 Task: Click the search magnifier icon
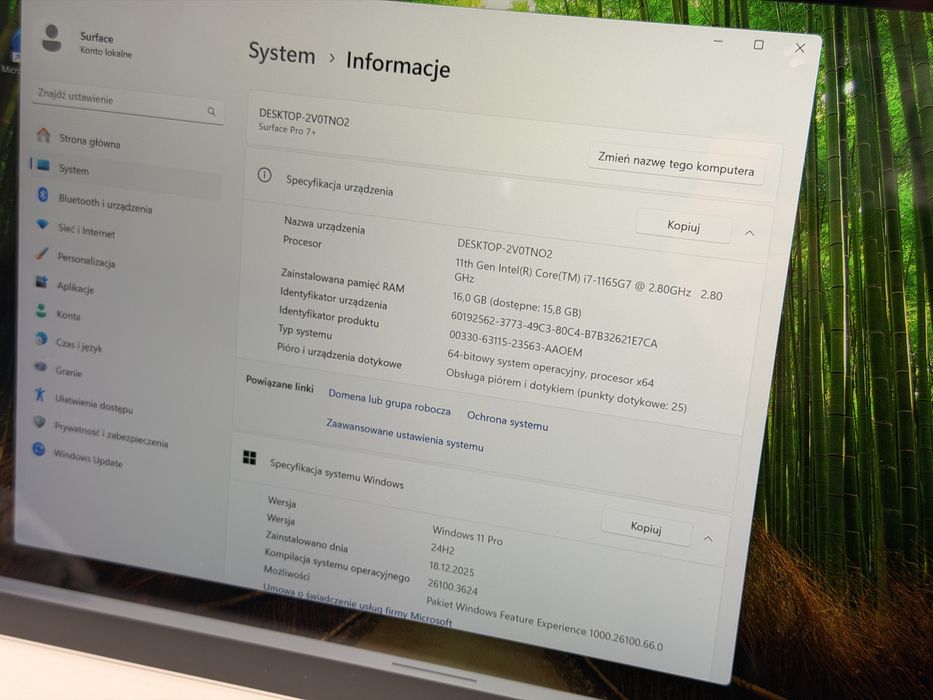coord(211,111)
